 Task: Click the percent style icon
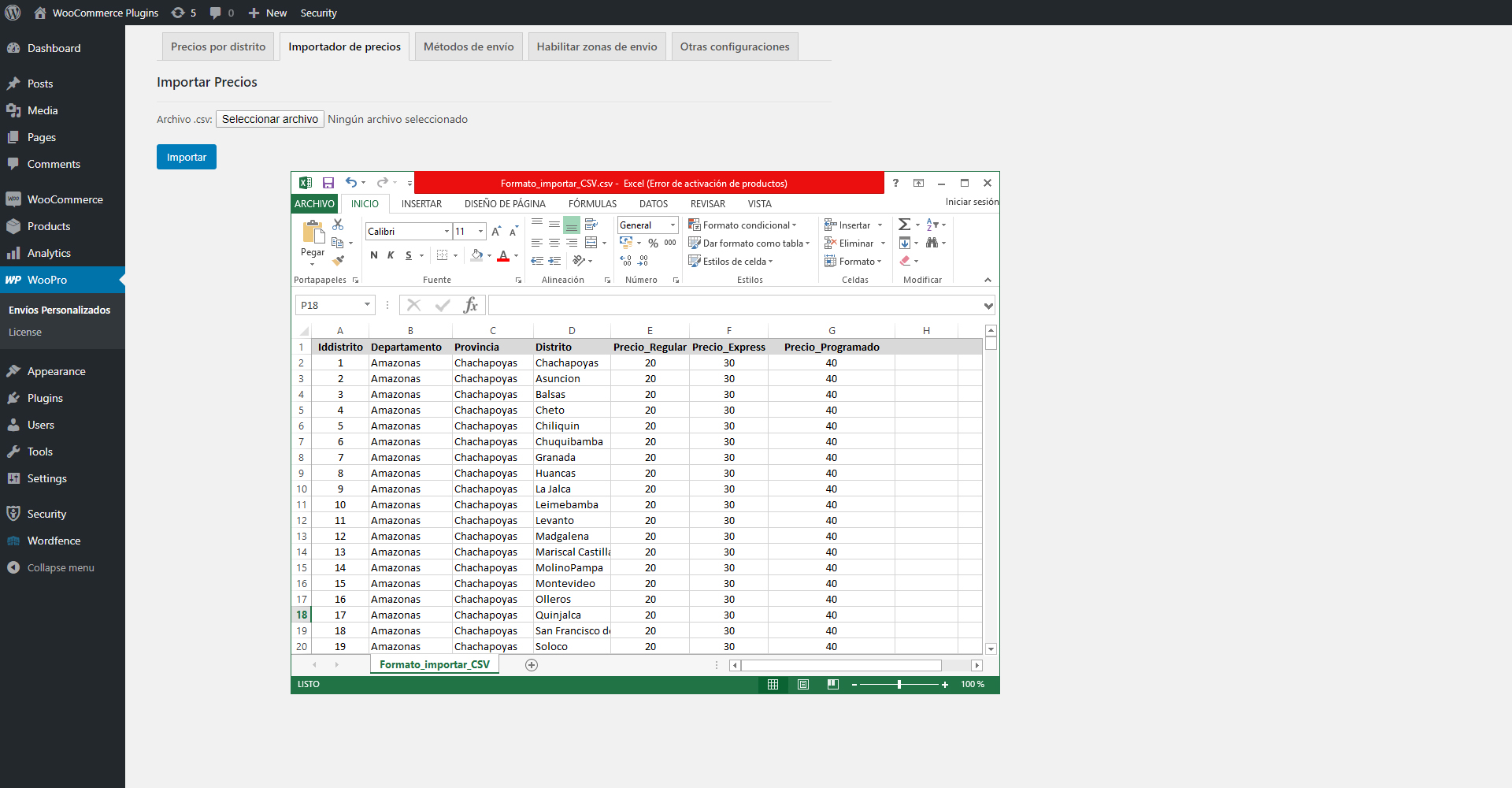tap(653, 243)
